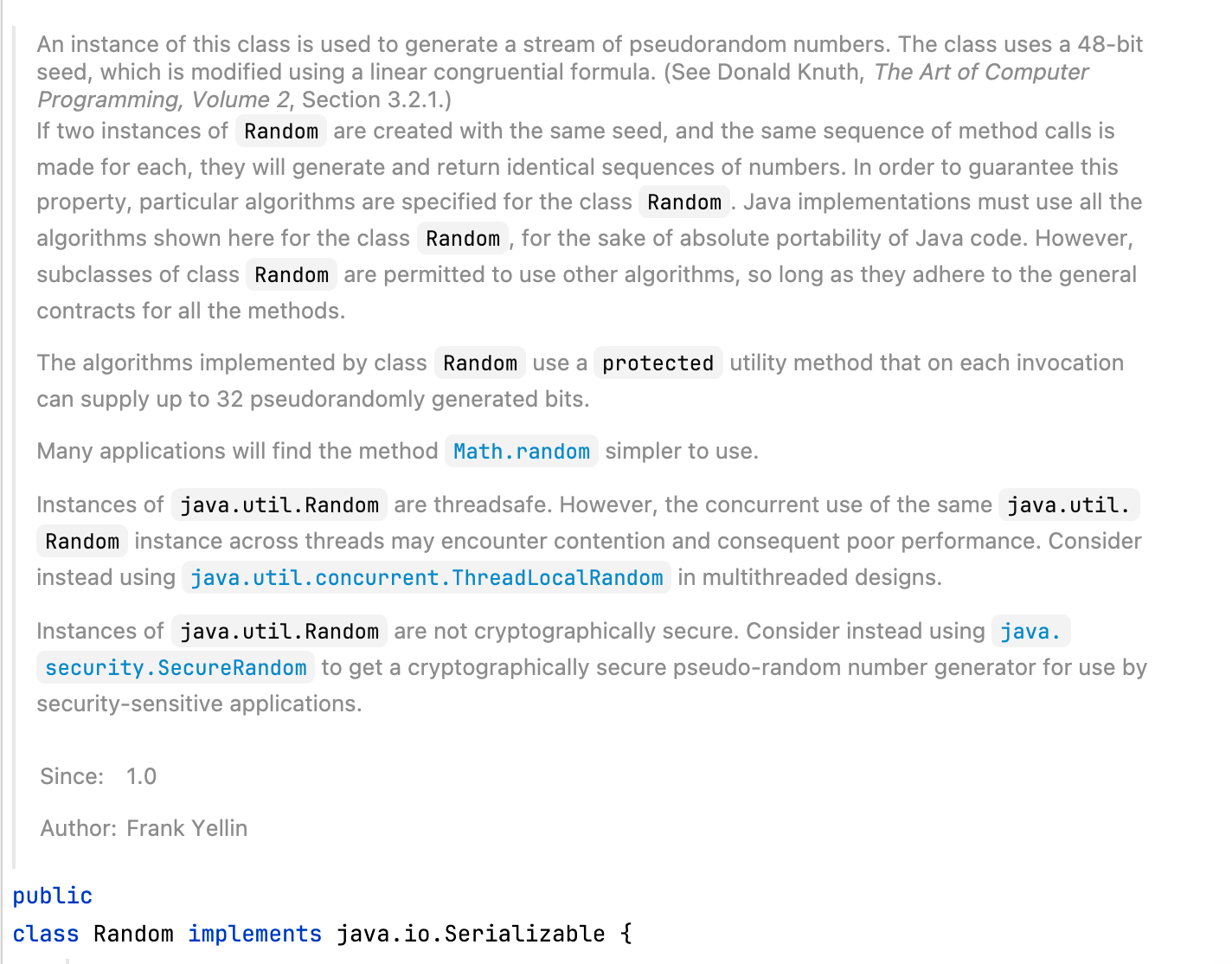1232x964 pixels.
Task: Select java.io.Serializable in the class declaration
Action: coord(470,935)
